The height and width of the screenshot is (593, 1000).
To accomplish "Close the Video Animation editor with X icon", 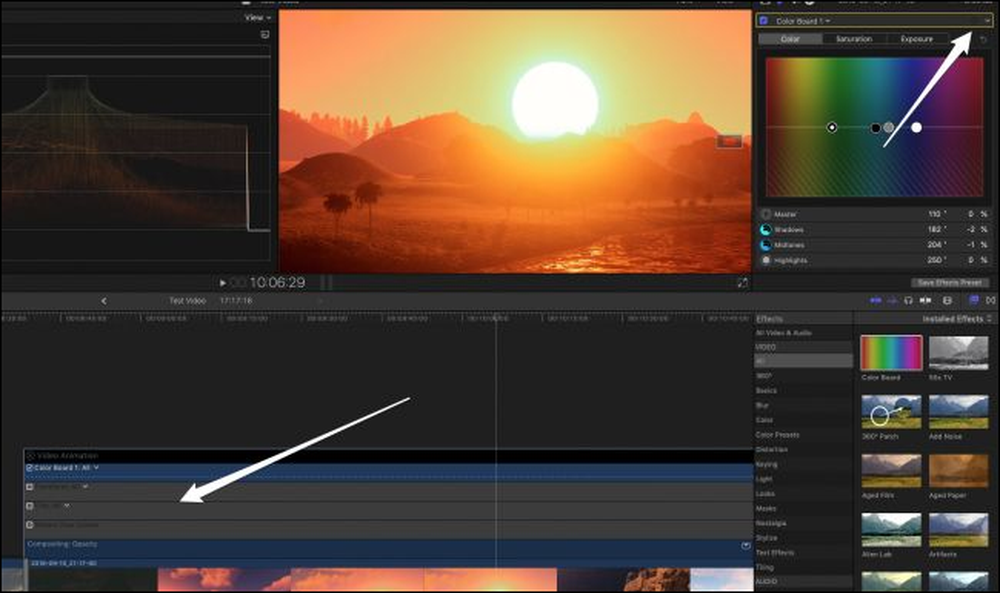I will pos(30,456).
